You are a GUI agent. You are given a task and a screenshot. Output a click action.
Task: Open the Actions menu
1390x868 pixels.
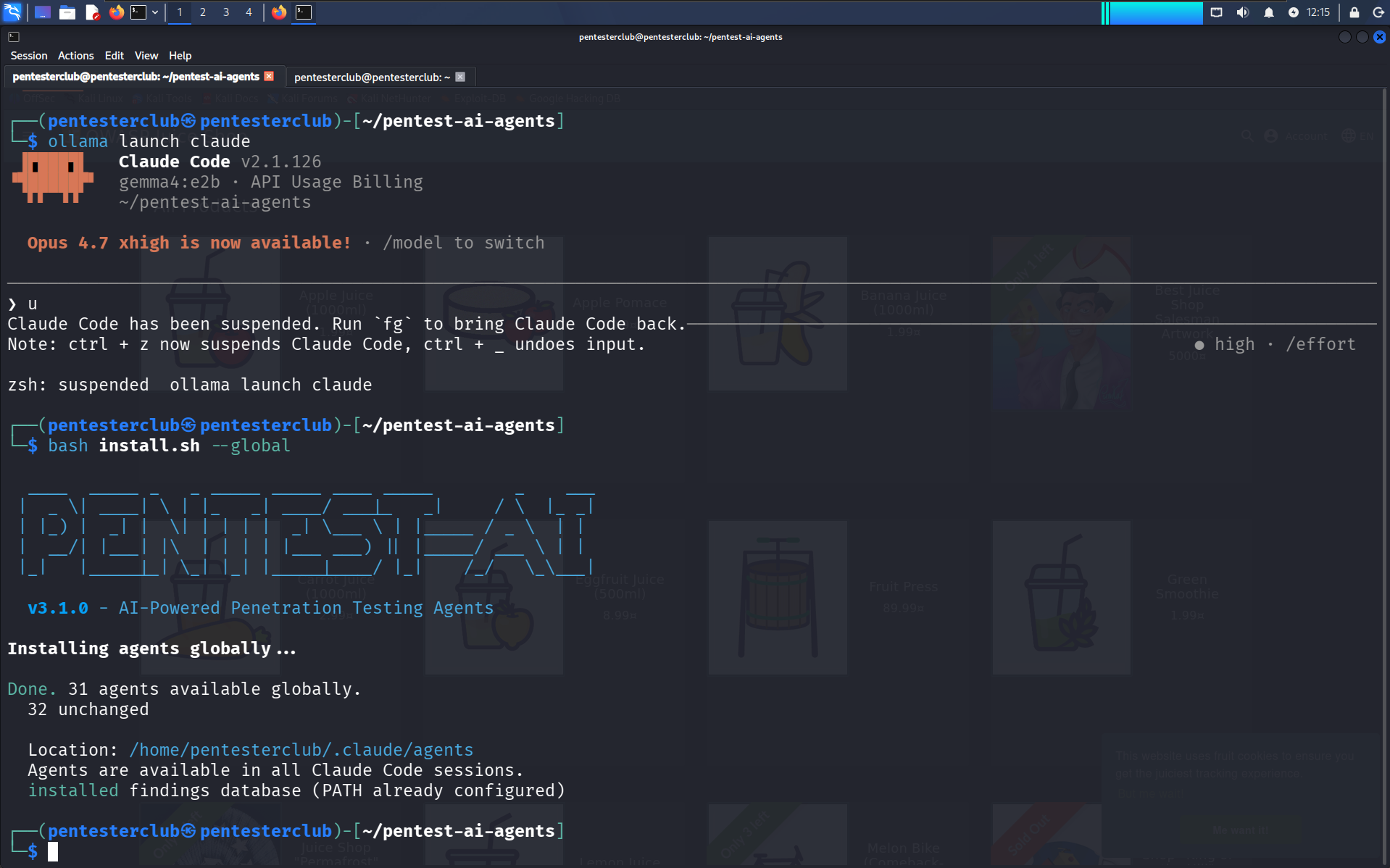[x=76, y=56]
